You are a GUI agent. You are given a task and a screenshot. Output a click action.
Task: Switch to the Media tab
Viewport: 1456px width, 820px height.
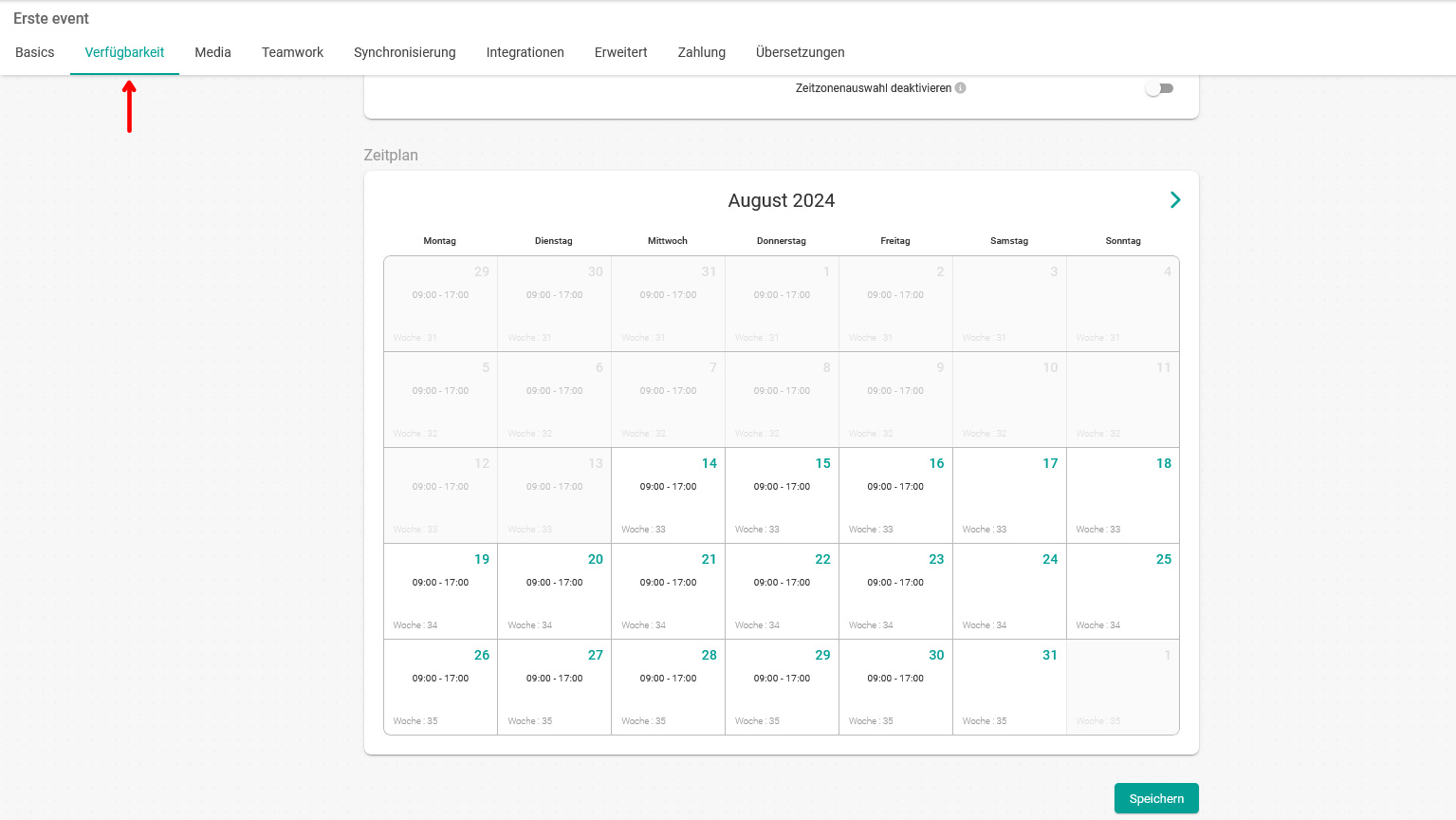tap(213, 52)
